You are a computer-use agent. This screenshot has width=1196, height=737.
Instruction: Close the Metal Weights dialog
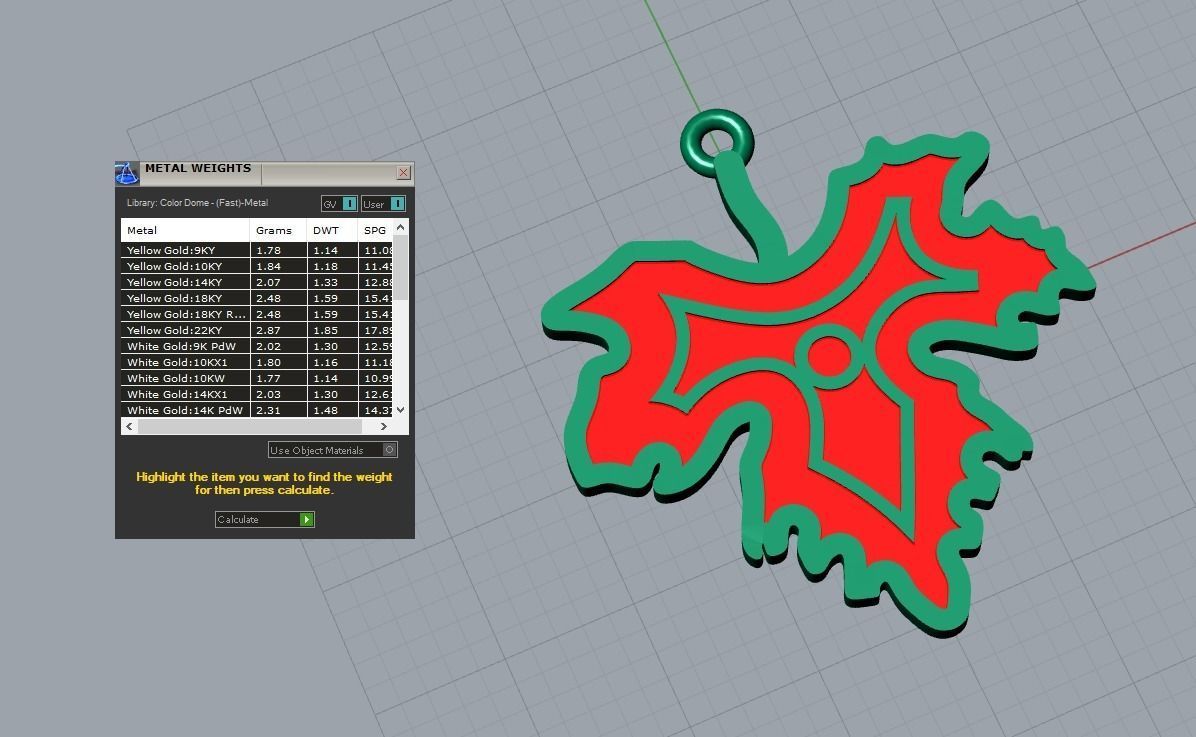[403, 173]
